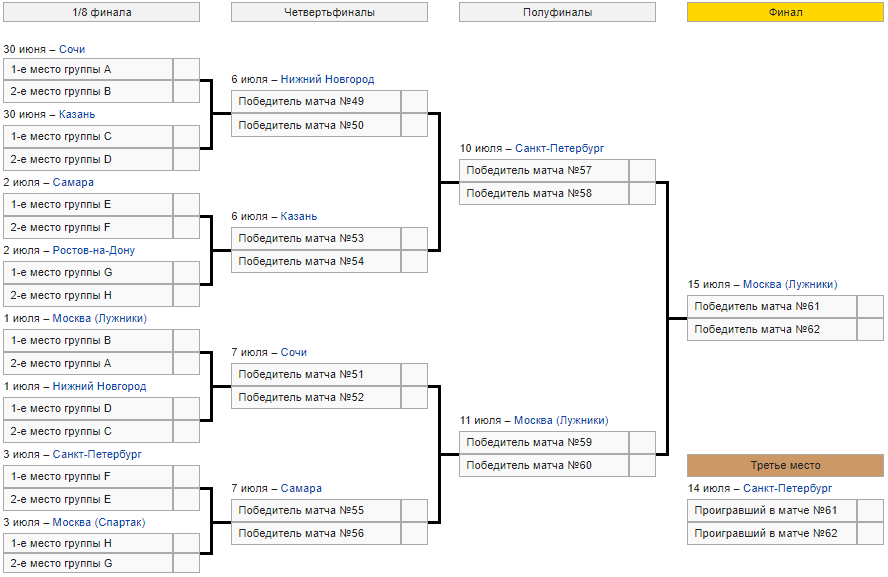Open the Сочи link dated 7 июля

(x=294, y=352)
